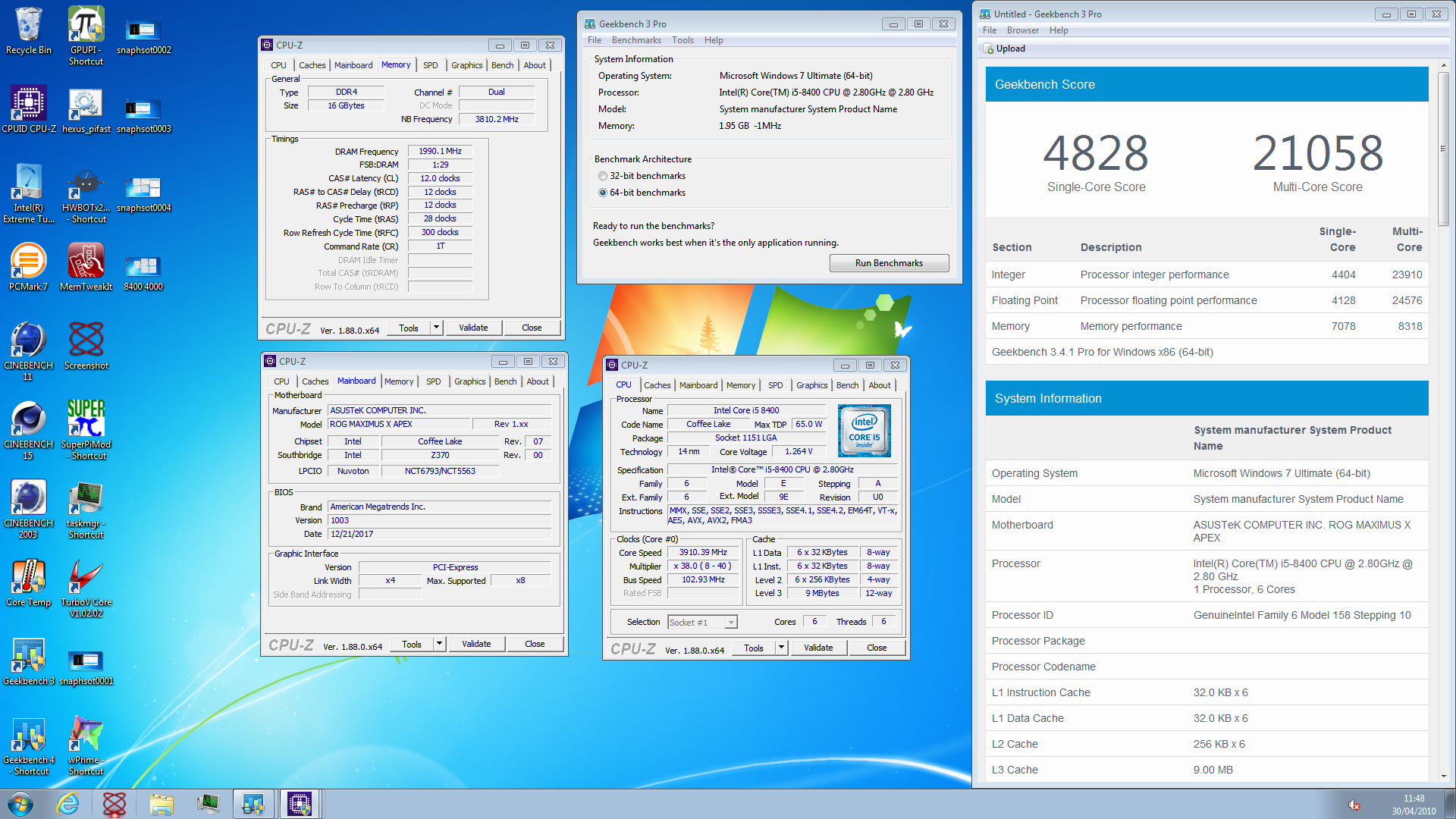Viewport: 1456px width, 819px height.
Task: Open Tools dropdown arrow in Memory CPU-Z window
Action: (436, 328)
